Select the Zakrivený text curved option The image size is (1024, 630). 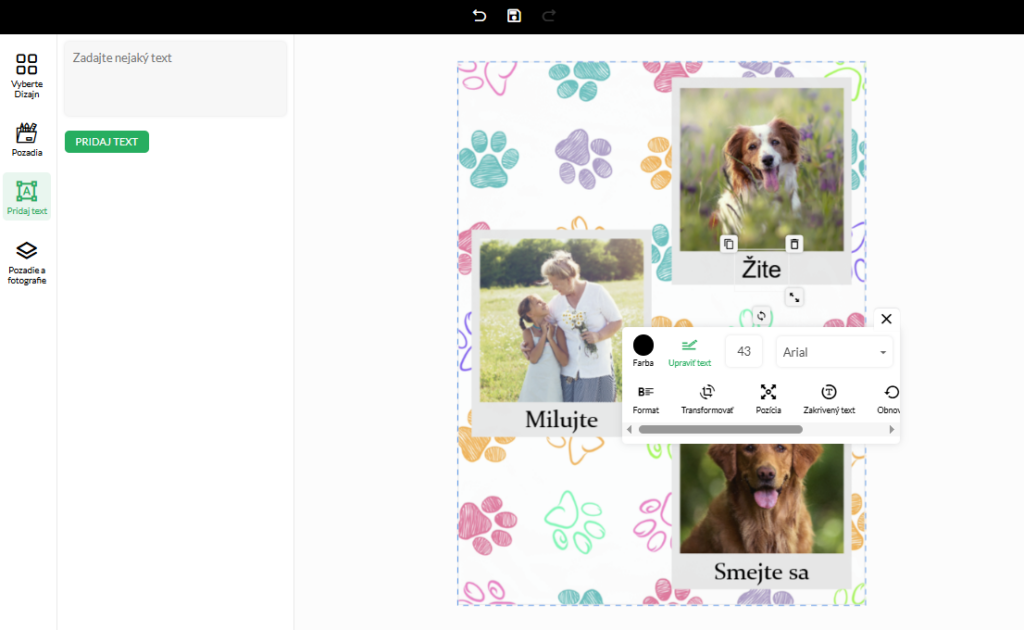(829, 399)
